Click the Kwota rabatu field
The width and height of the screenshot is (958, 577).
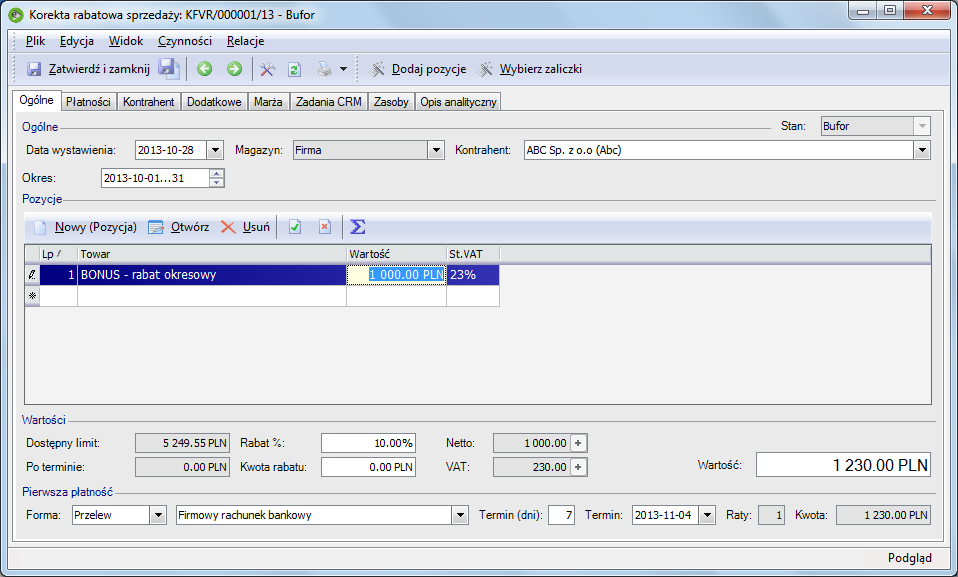[x=368, y=467]
